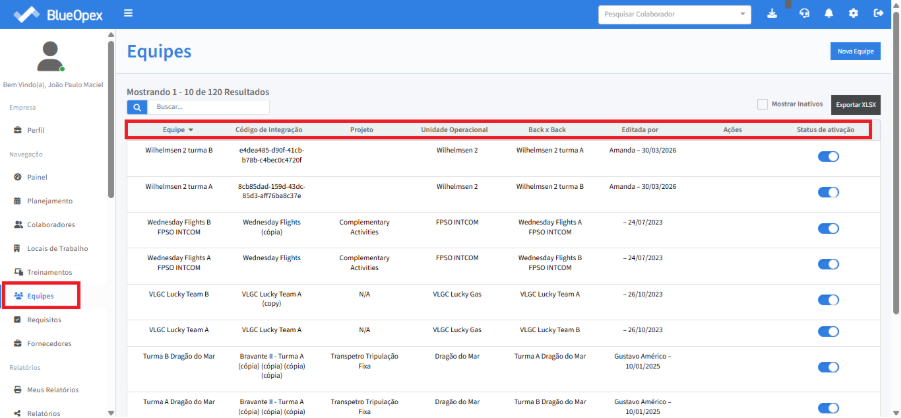Click the logout icon
Screen dimensions: 901x418
coord(877,14)
